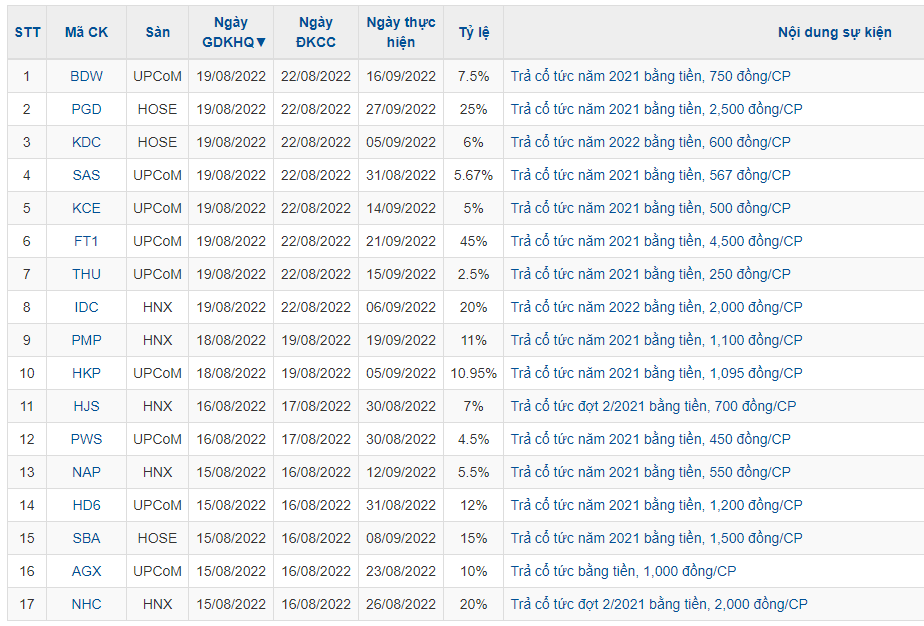Select the KDC ticker in row 3
Image resolution: width=924 pixels, height=626 pixels.
pyautogui.click(x=86, y=142)
